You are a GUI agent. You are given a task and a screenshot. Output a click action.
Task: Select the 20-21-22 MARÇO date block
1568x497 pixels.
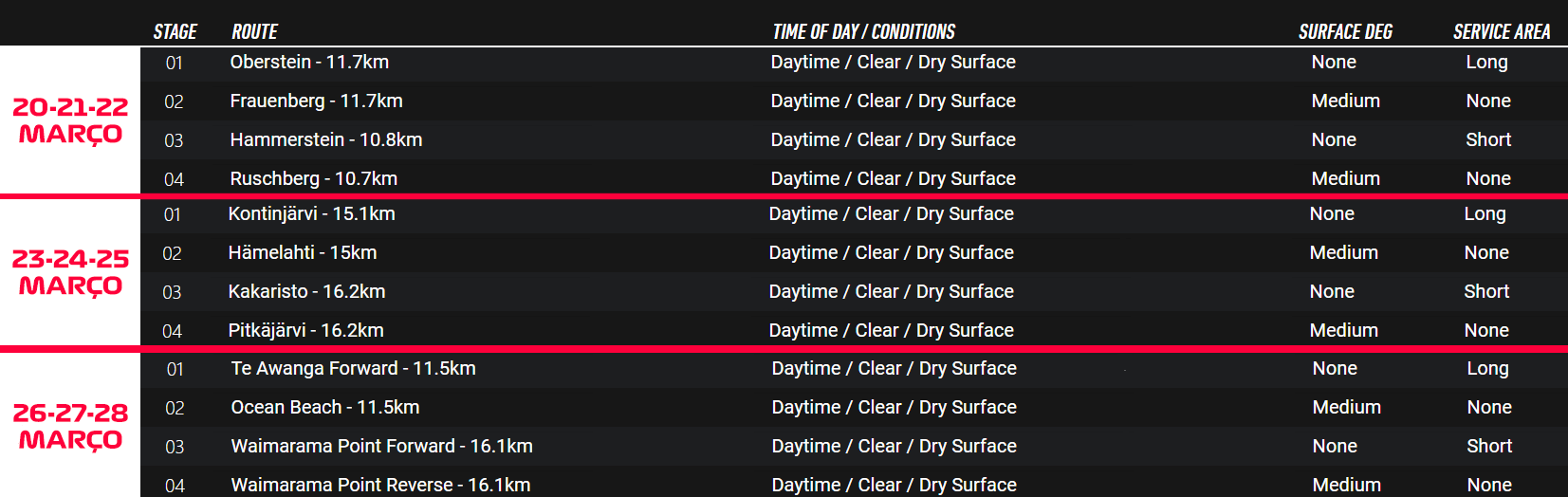70,120
